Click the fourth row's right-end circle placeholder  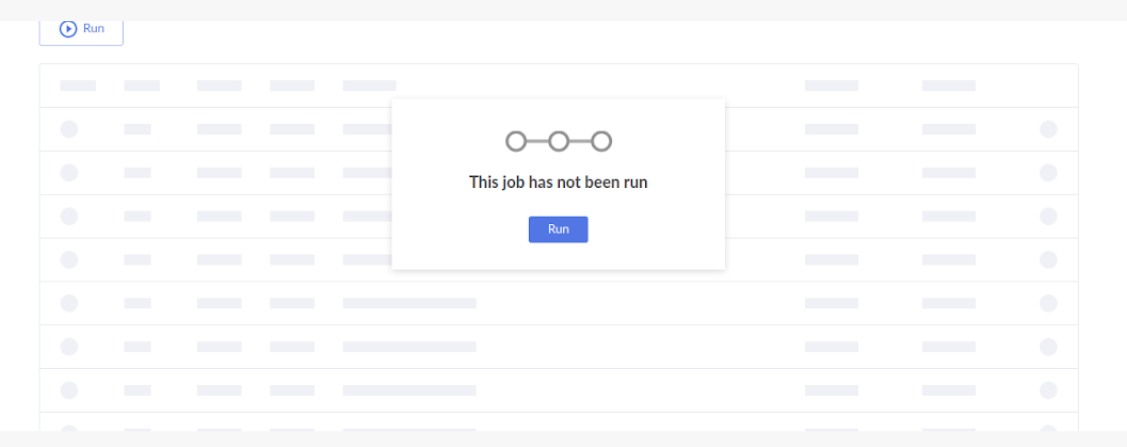point(1048,260)
